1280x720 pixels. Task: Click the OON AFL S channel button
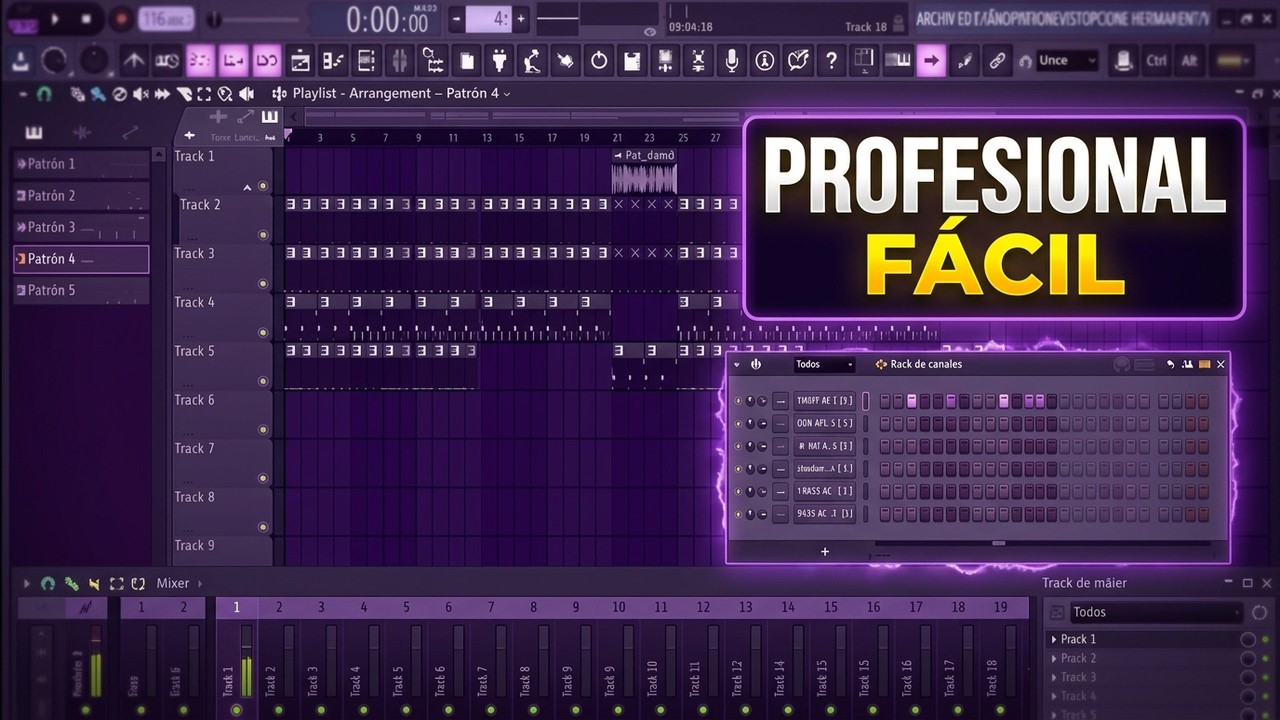coord(825,423)
